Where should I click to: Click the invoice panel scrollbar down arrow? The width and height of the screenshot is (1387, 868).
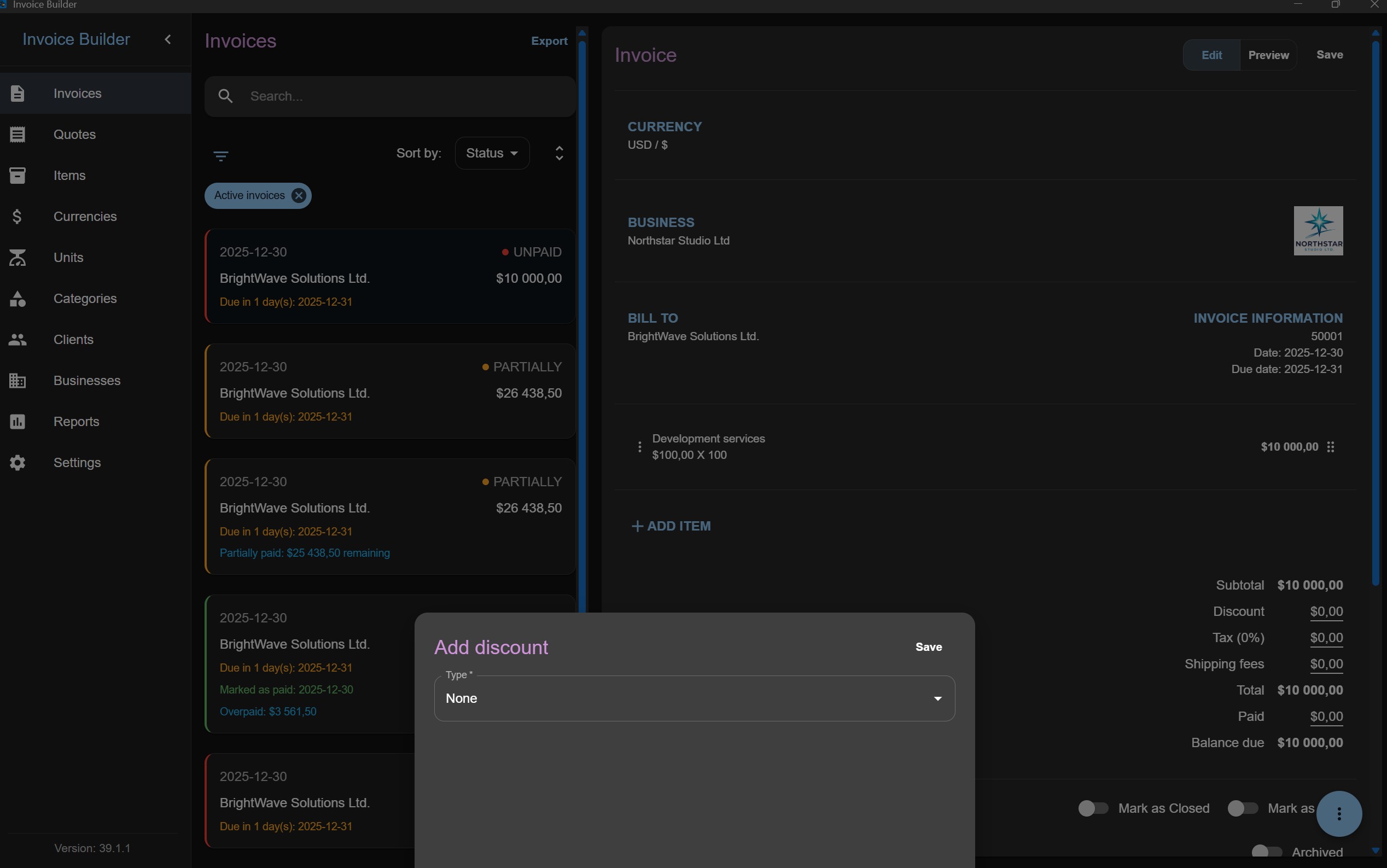click(x=1376, y=850)
